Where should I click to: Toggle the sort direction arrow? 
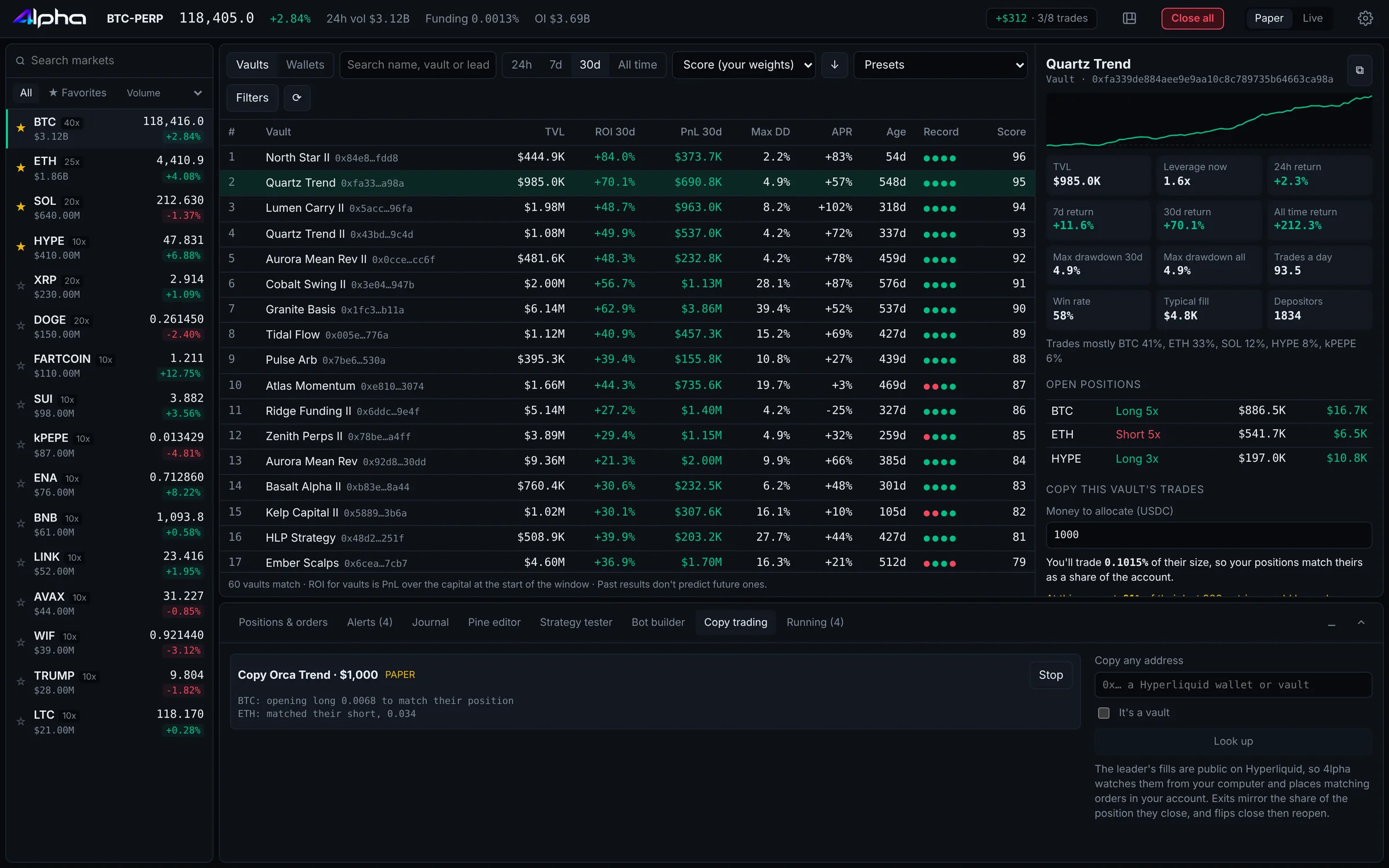pos(835,65)
